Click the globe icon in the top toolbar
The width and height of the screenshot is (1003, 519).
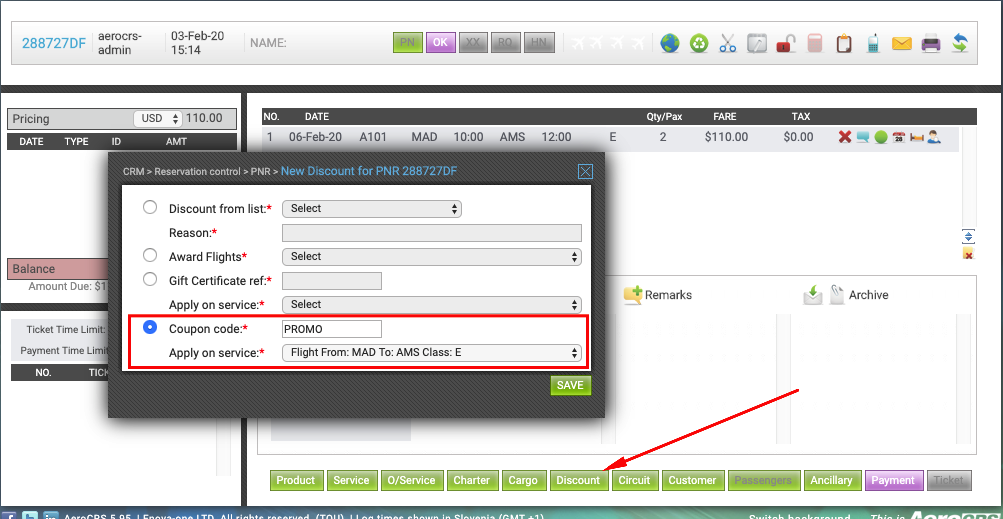(x=670, y=44)
